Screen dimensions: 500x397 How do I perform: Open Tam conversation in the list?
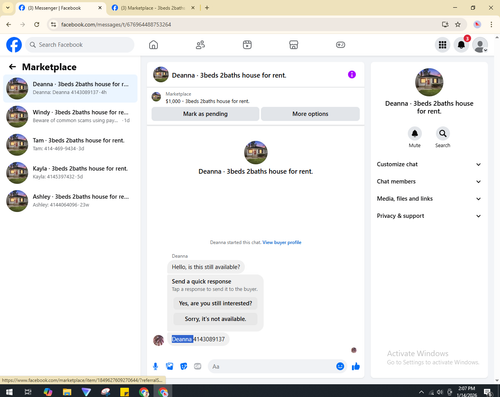click(70, 145)
